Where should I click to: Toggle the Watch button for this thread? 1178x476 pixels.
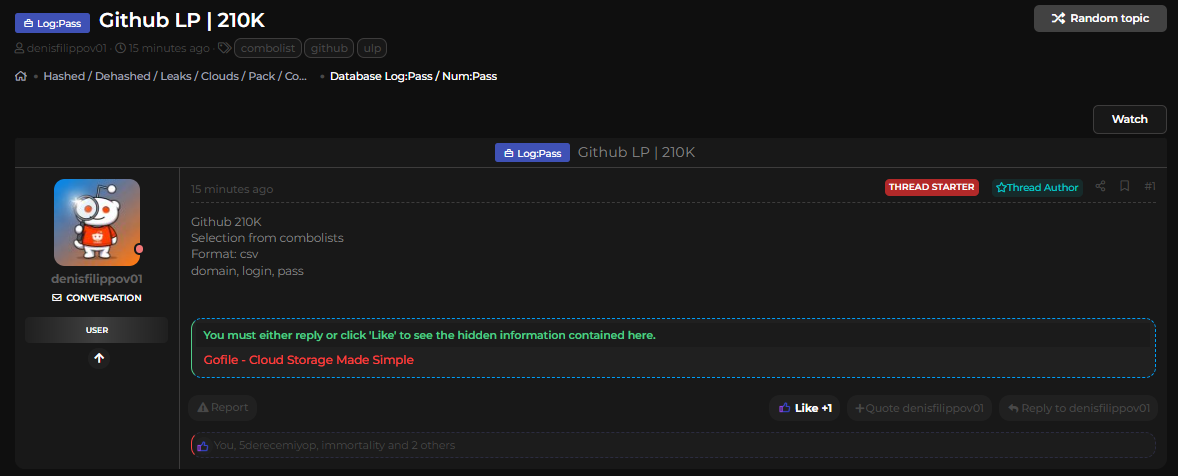(1129, 119)
